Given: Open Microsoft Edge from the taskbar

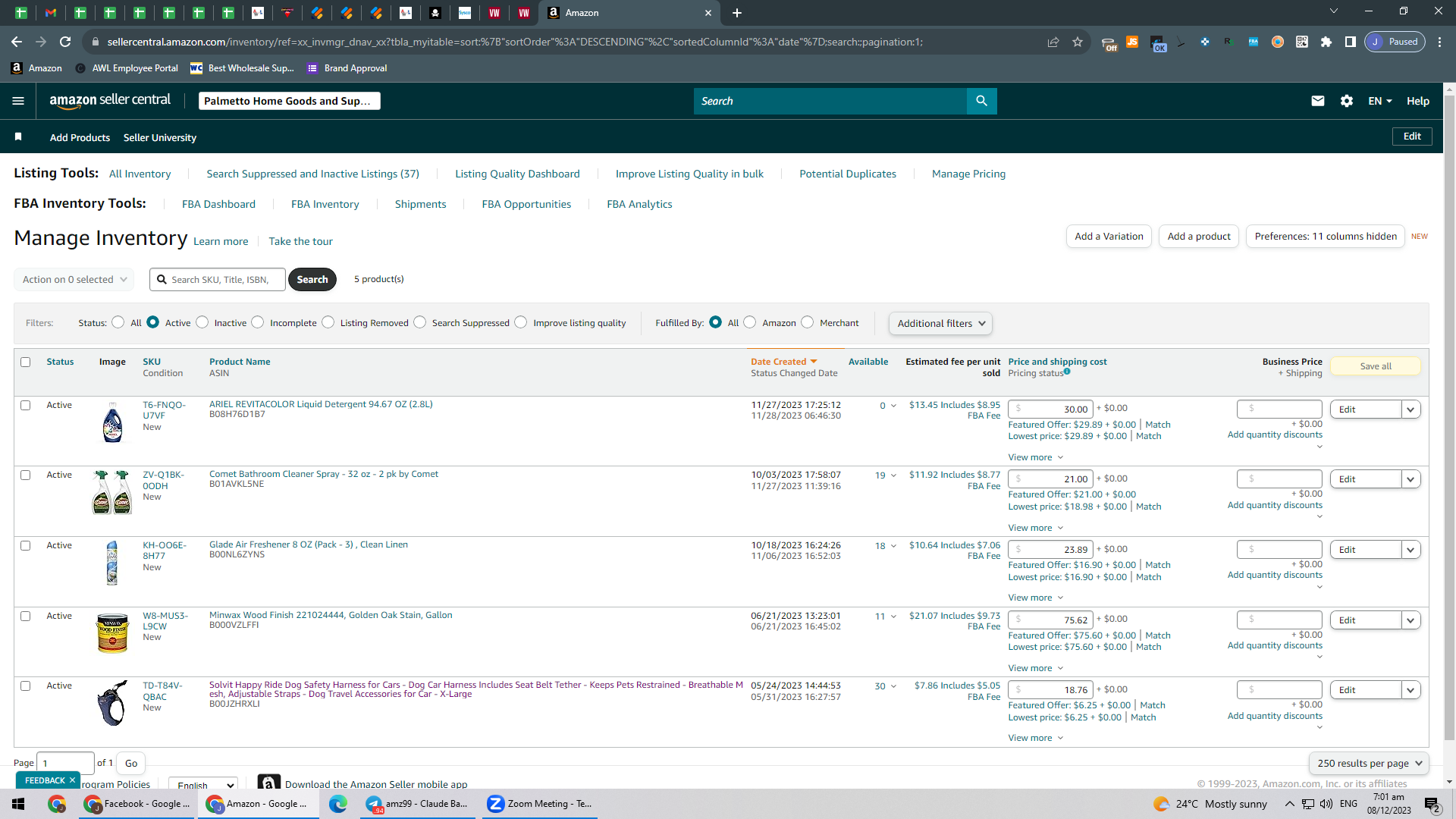Looking at the screenshot, I should tap(338, 804).
